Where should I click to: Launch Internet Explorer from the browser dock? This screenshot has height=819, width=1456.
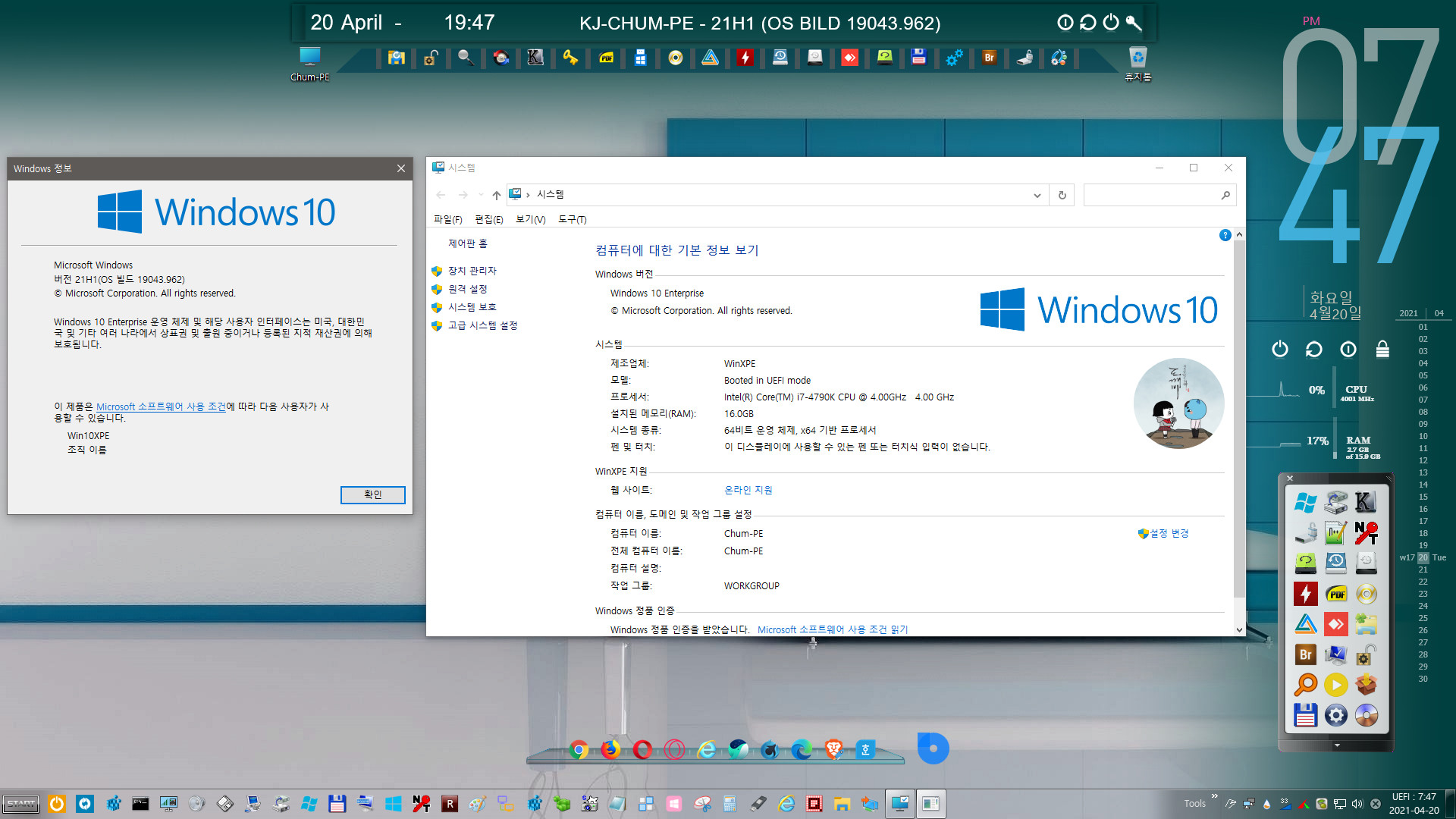(x=706, y=750)
